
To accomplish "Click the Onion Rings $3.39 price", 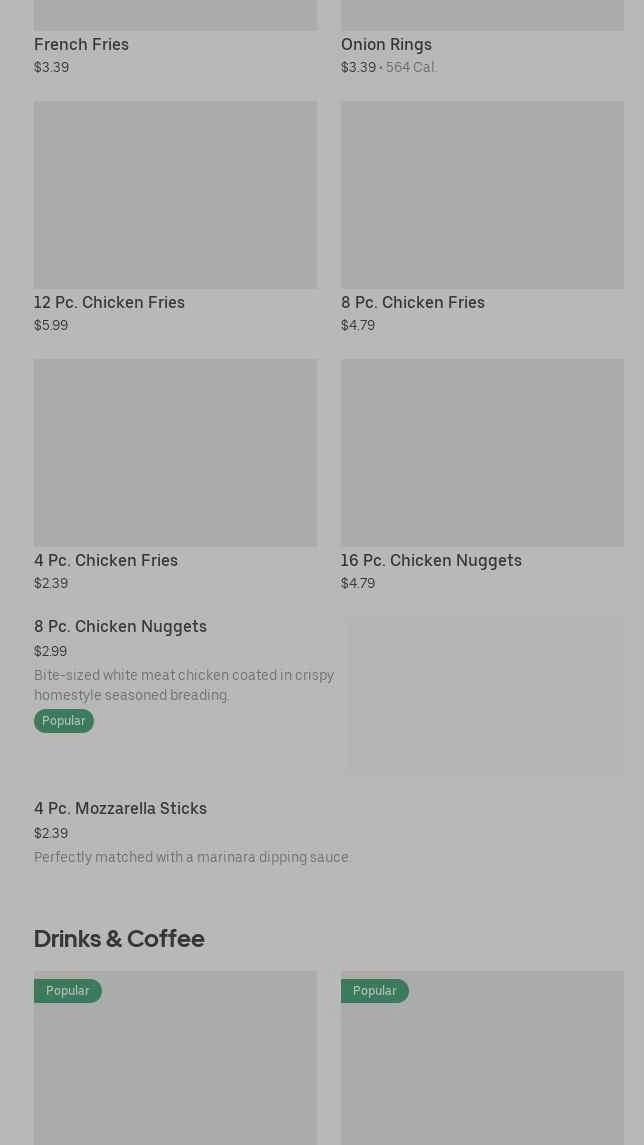I will (358, 68).
